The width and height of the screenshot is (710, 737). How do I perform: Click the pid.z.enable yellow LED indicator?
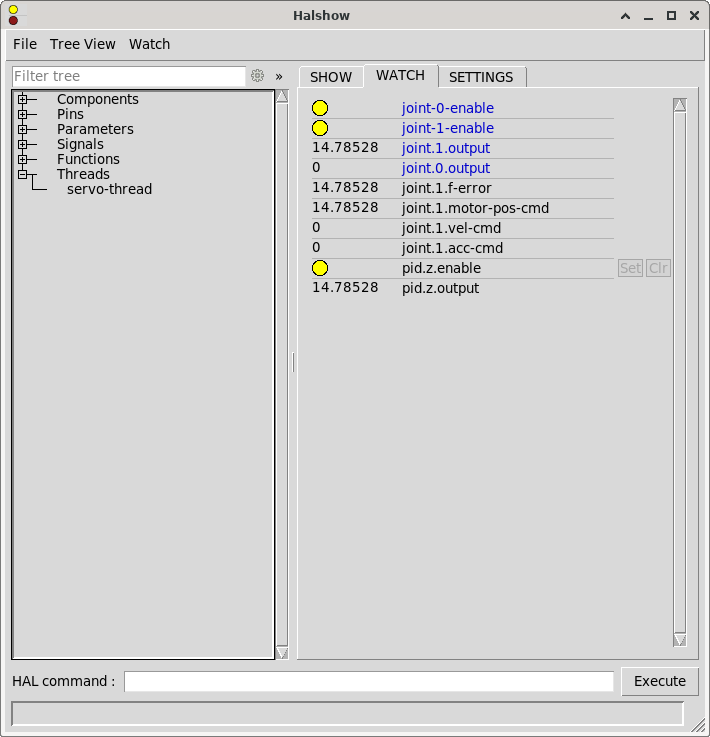coord(320,268)
